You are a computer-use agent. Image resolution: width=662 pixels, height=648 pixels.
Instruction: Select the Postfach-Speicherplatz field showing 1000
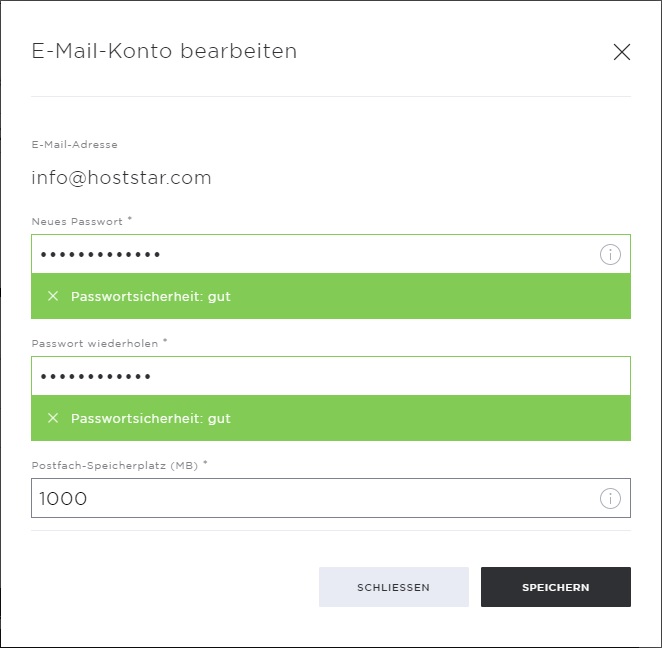[331, 498]
